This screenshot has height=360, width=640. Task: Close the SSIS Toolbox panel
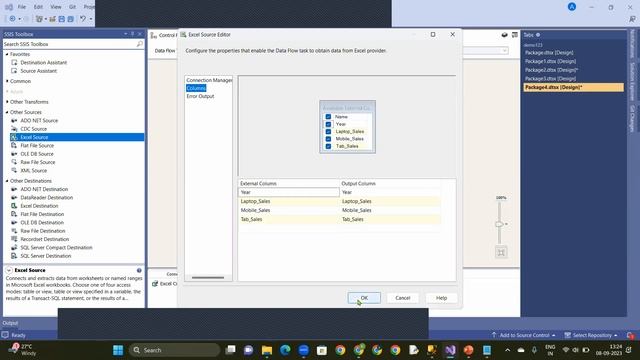(x=140, y=34)
